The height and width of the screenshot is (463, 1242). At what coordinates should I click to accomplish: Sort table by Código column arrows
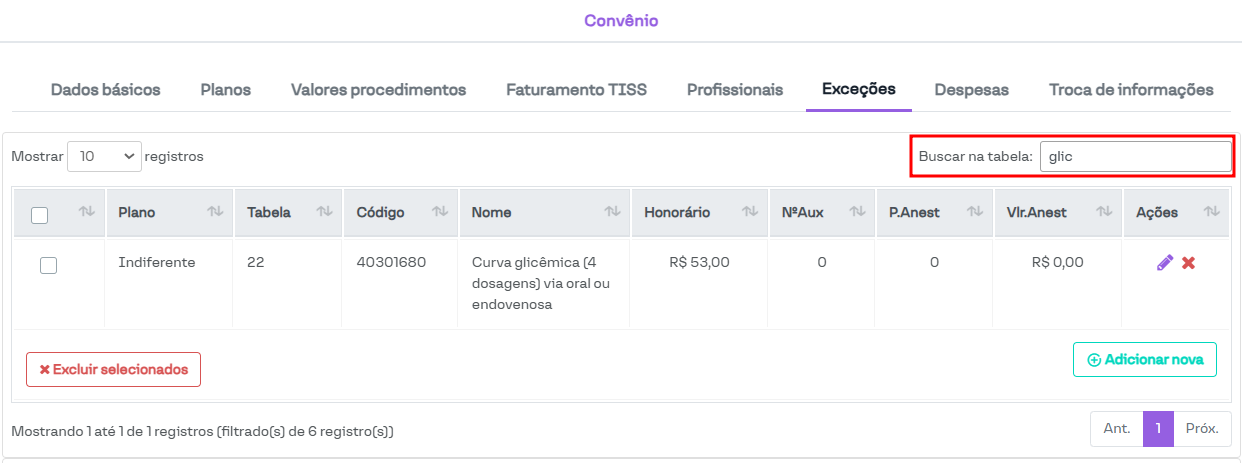(440, 212)
